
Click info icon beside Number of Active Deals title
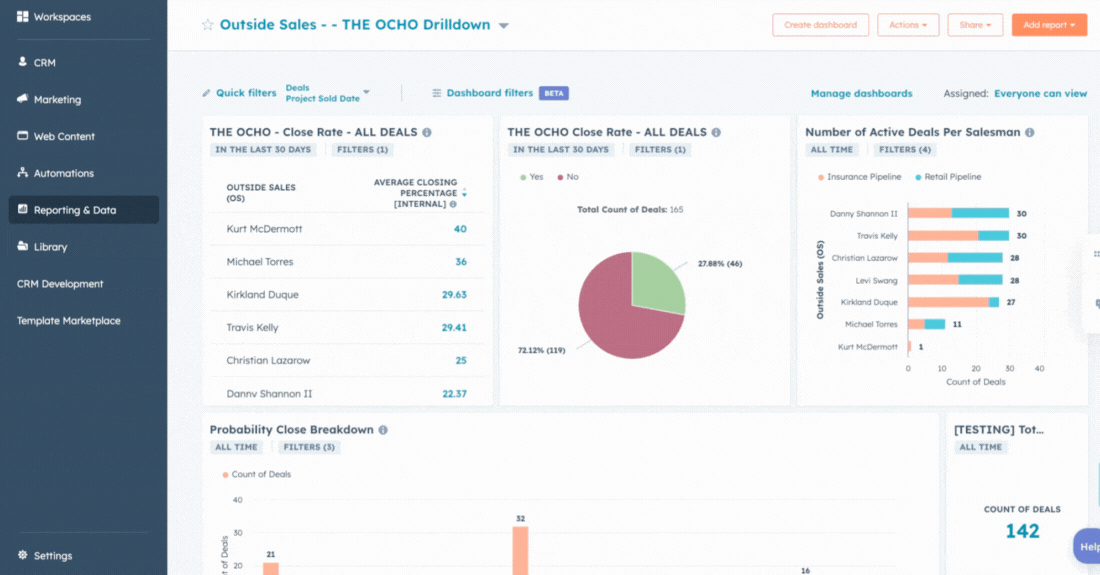pyautogui.click(x=1030, y=132)
